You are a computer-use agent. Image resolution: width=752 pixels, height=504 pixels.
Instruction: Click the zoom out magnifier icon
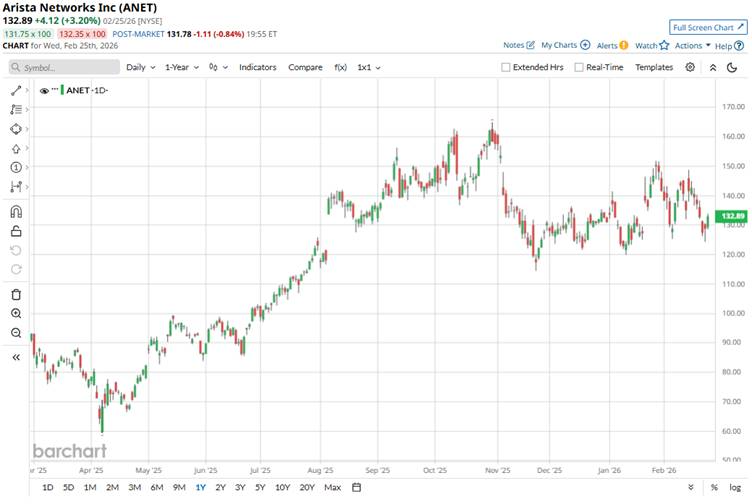coord(16,333)
